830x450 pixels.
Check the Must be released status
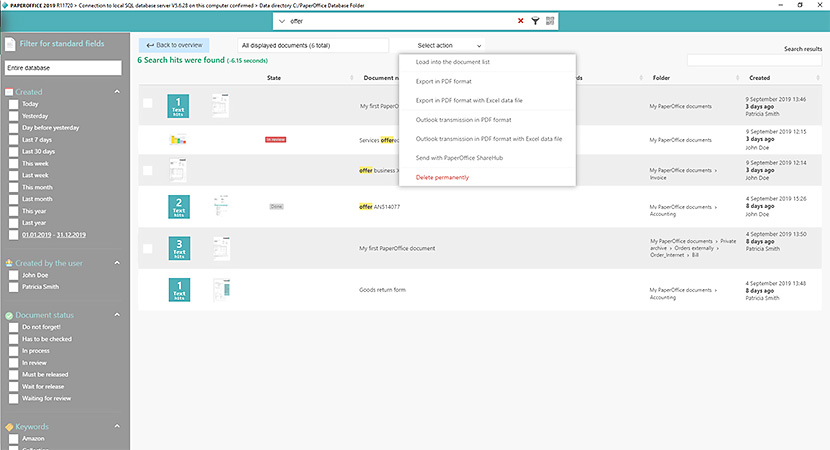(x=14, y=375)
